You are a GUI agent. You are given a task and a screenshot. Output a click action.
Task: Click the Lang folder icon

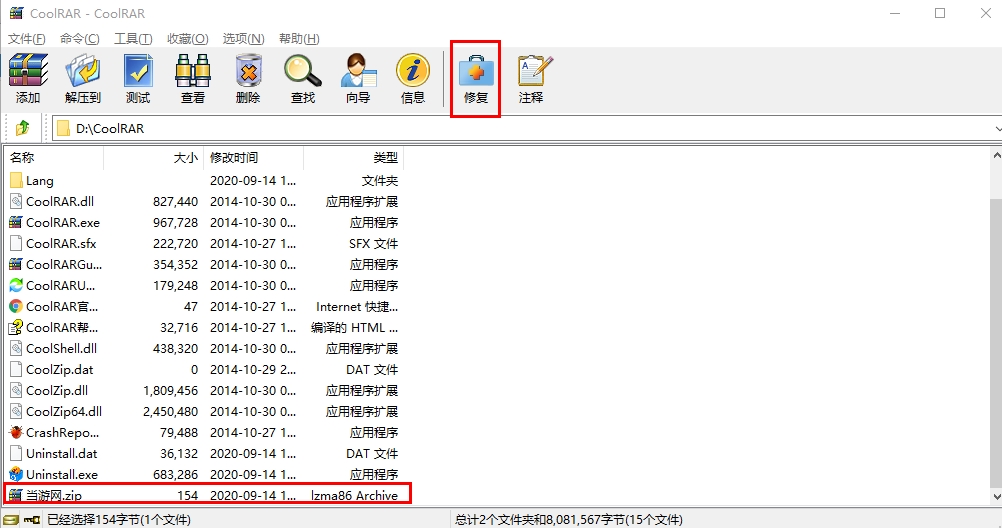(16, 181)
